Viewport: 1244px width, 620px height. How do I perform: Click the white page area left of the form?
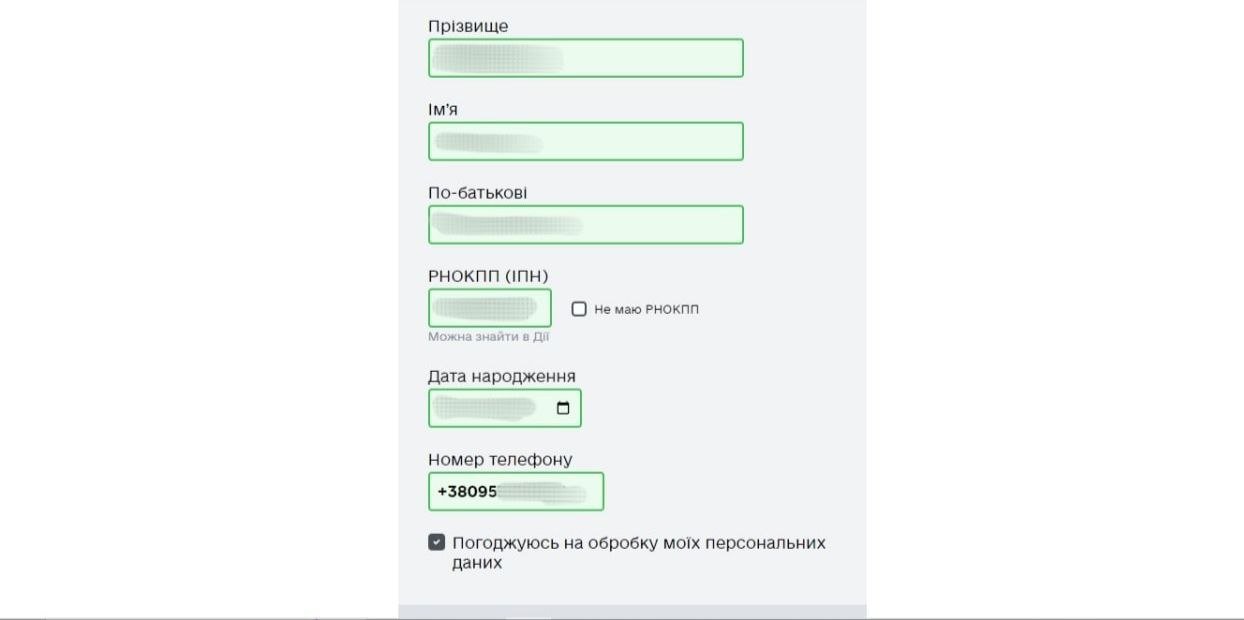coord(200,300)
